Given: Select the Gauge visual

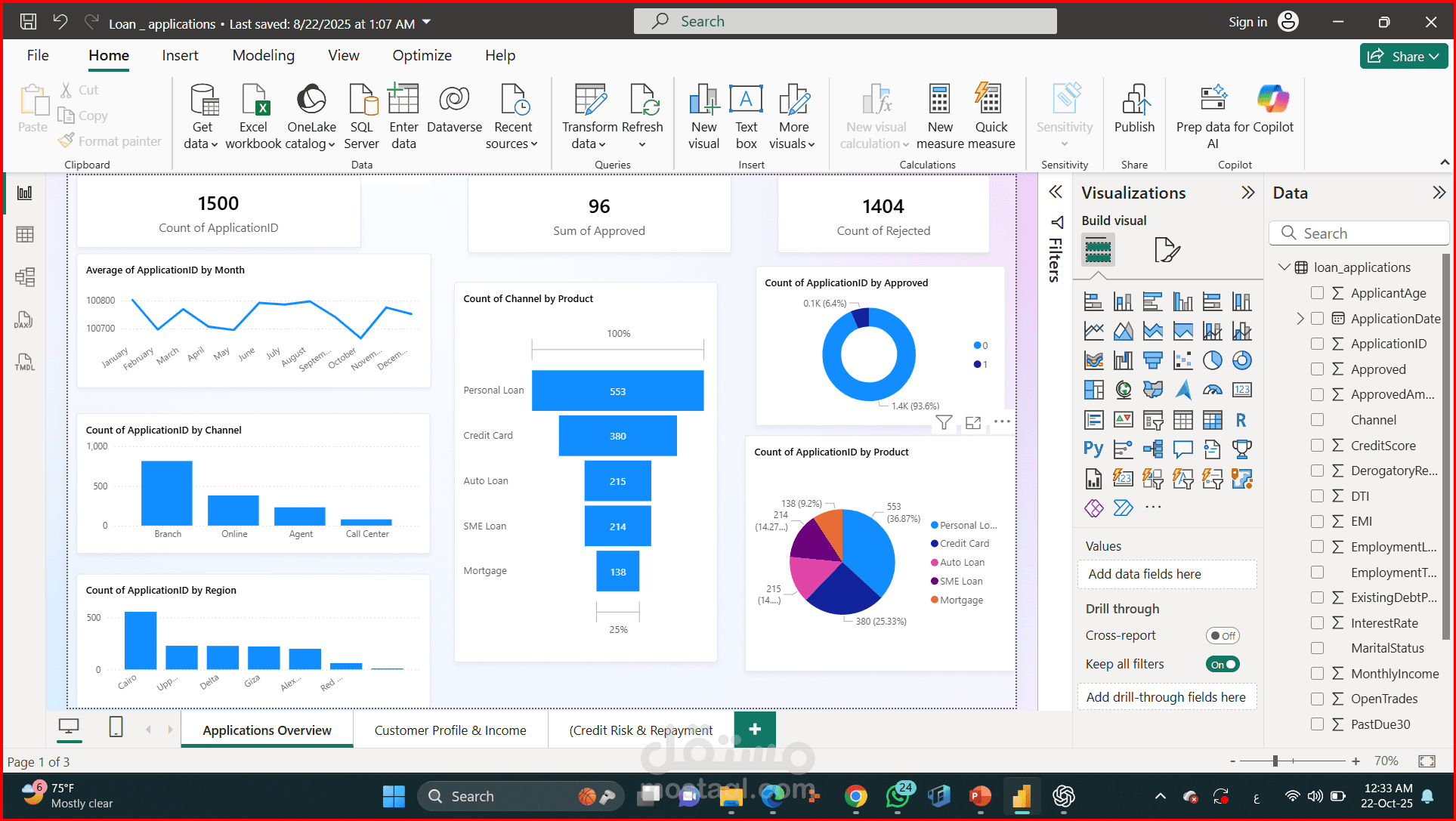Looking at the screenshot, I should pyautogui.click(x=1213, y=390).
